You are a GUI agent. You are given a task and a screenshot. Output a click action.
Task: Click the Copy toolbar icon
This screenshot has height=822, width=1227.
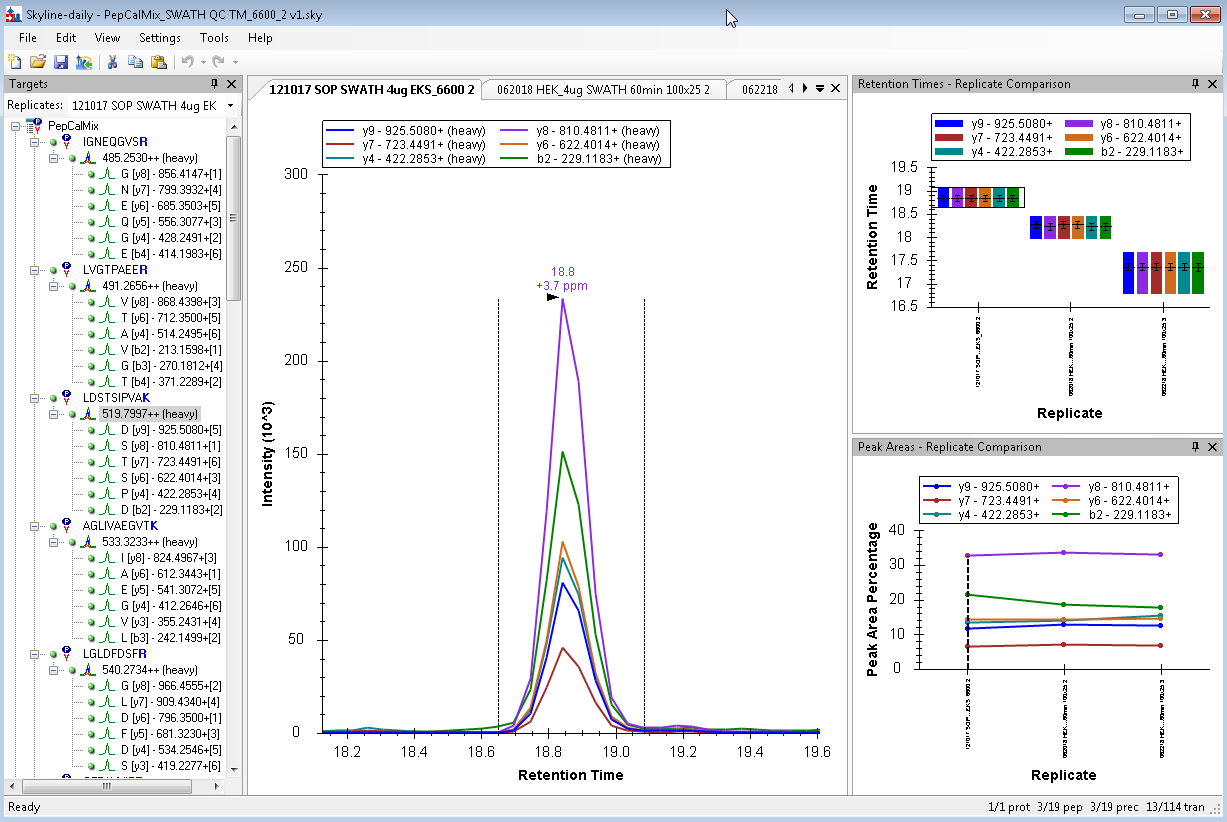tap(136, 62)
